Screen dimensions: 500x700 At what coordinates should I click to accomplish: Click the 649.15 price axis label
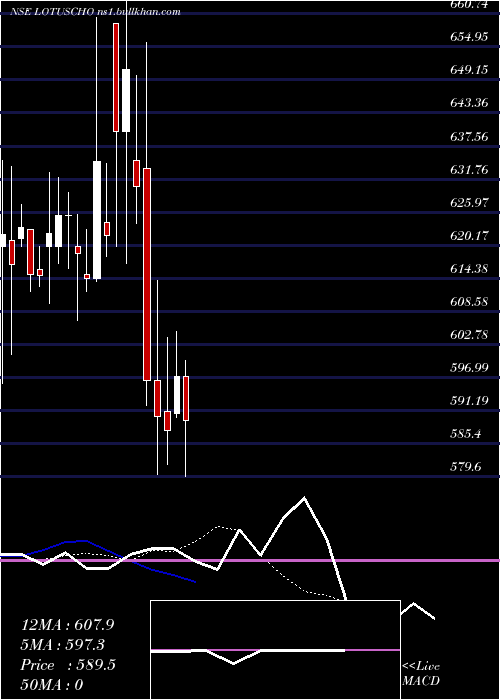click(x=469, y=70)
